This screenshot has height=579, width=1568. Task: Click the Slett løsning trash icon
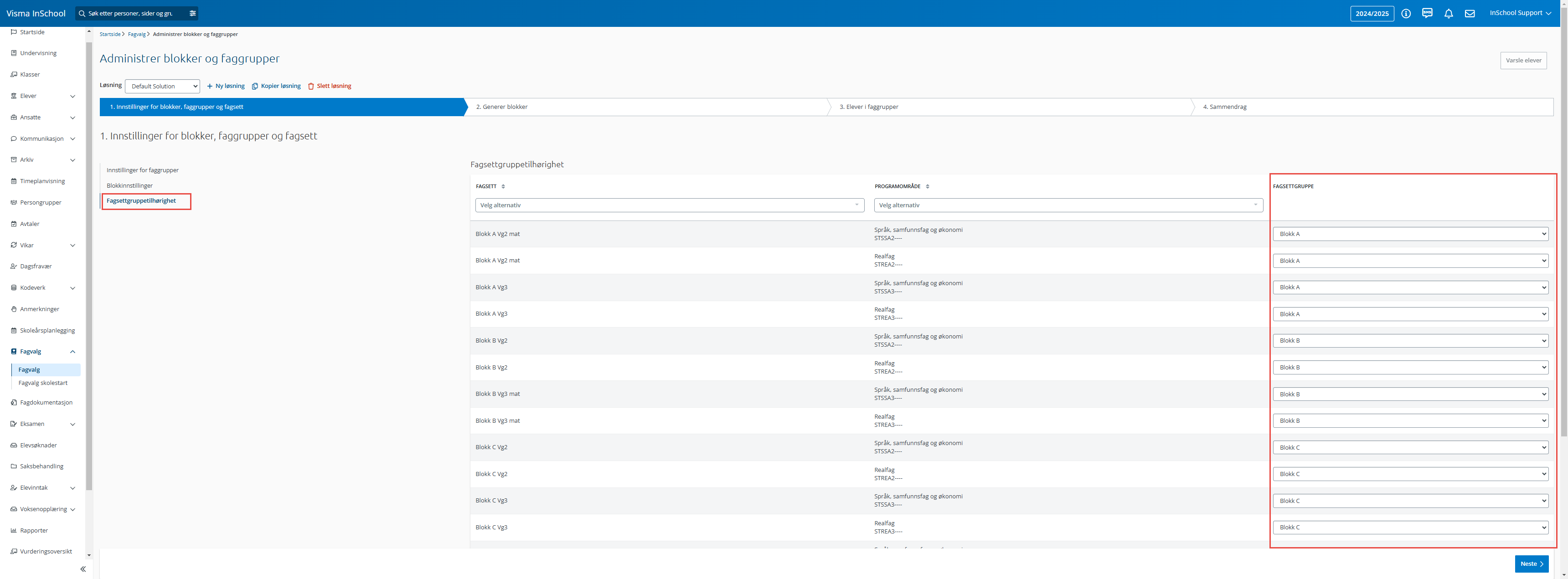coord(311,87)
